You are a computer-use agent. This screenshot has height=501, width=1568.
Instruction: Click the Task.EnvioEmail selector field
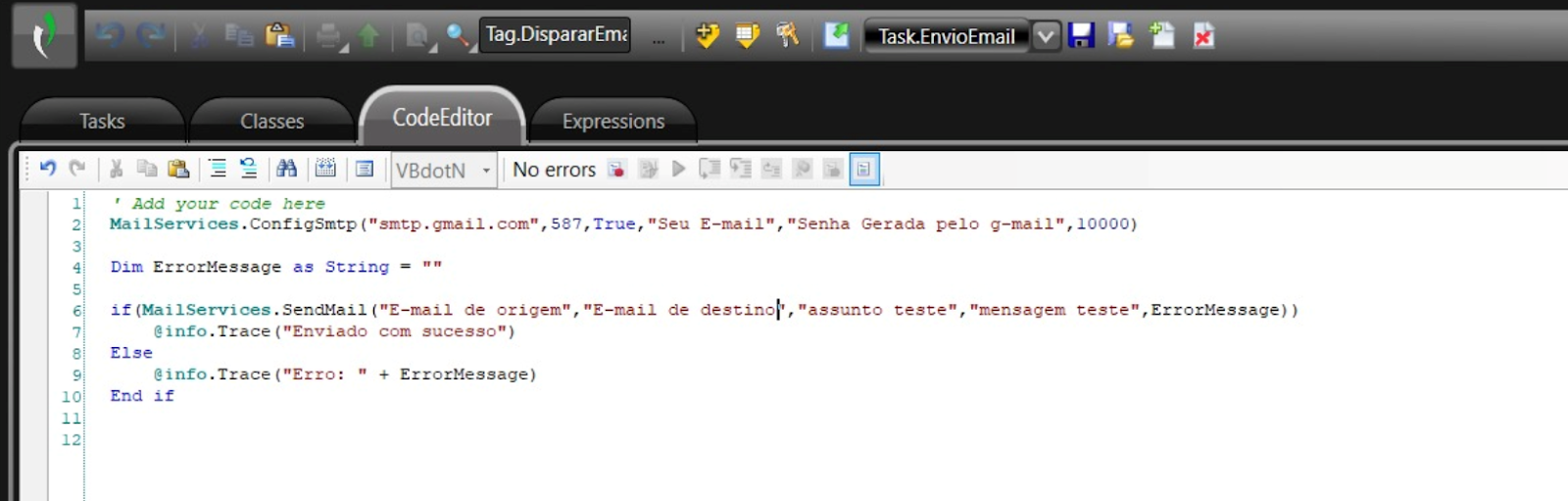click(x=947, y=36)
